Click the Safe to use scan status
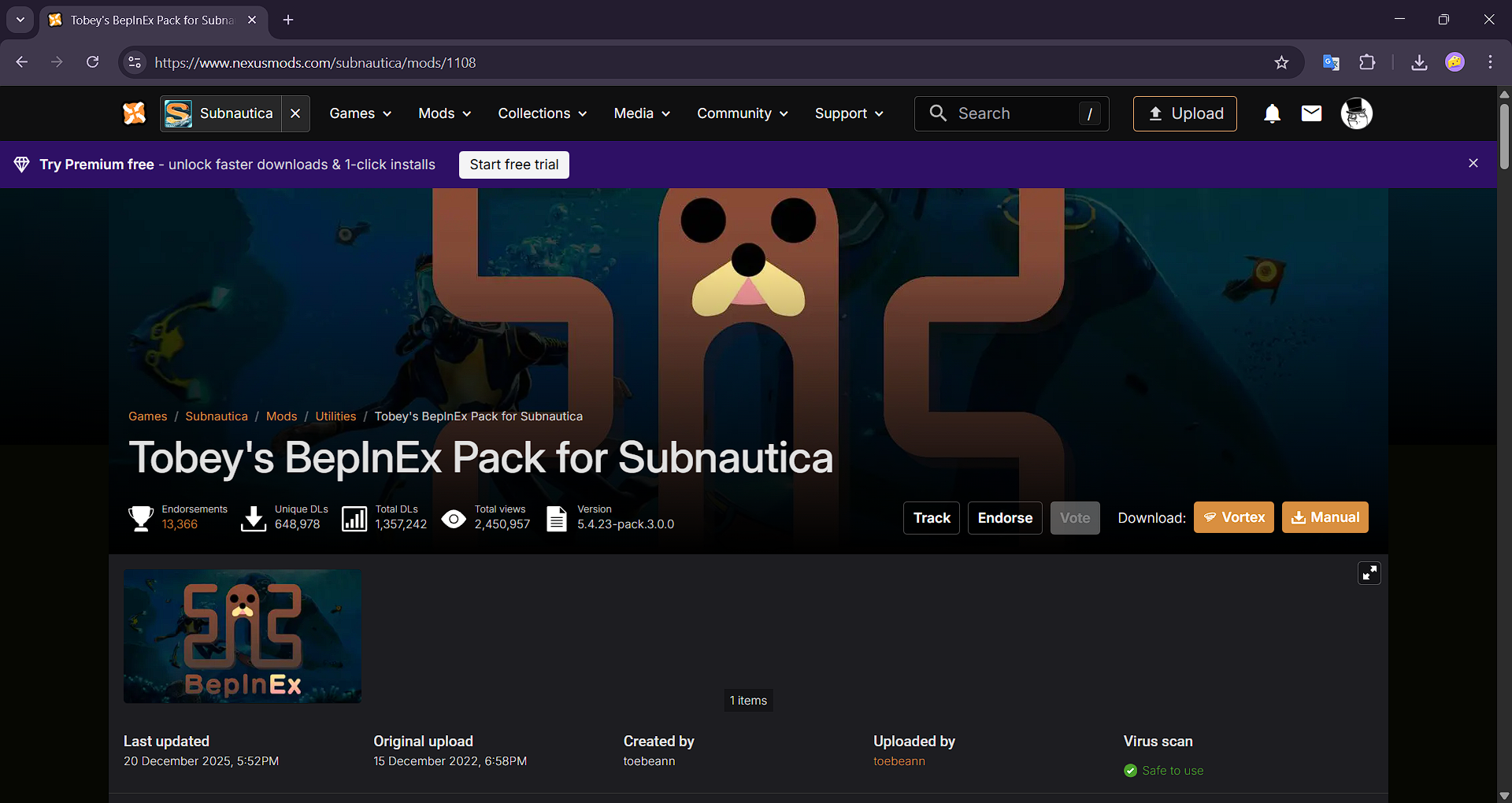 1164,771
